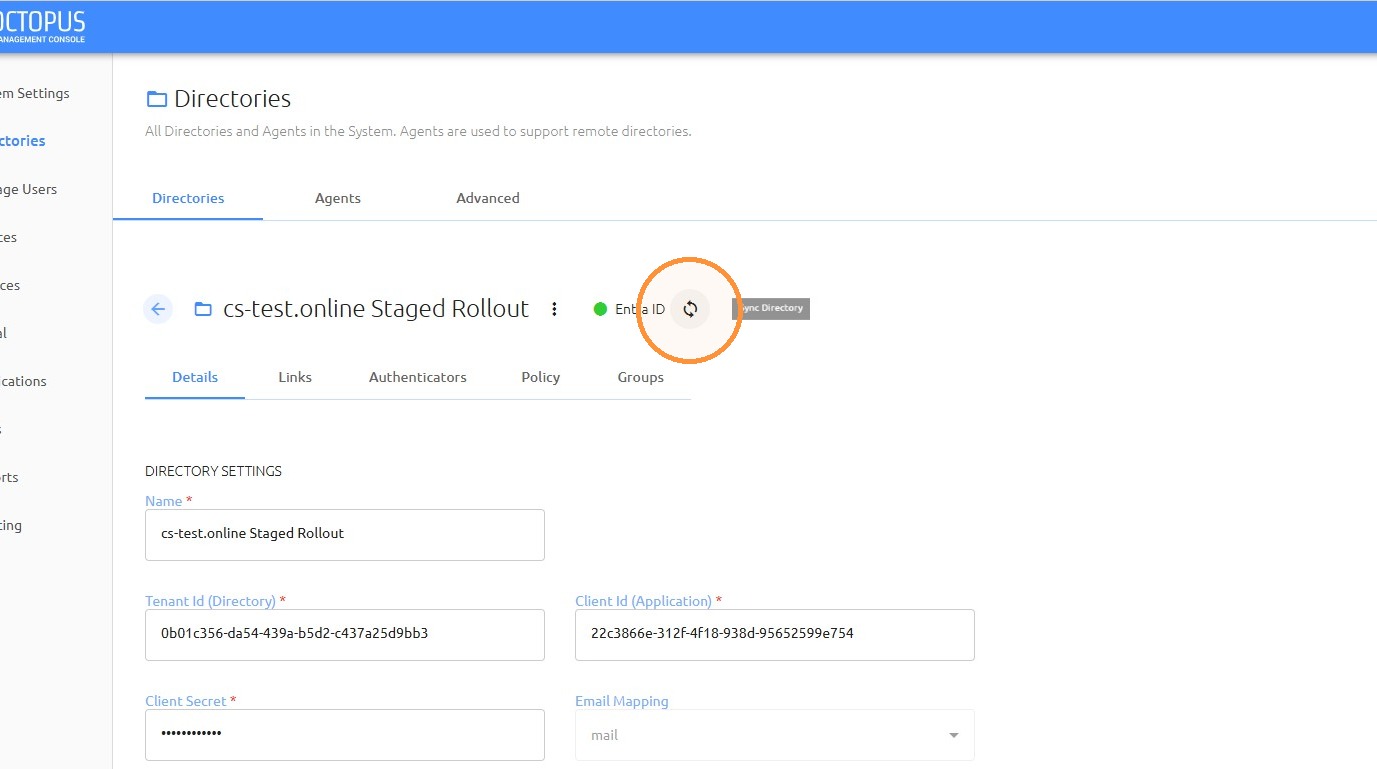Click the Client Secret password field

[345, 735]
